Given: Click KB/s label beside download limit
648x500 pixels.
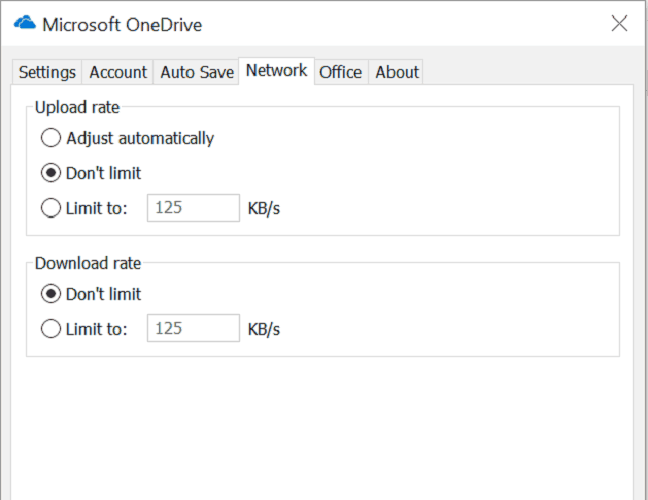Looking at the screenshot, I should click(264, 329).
